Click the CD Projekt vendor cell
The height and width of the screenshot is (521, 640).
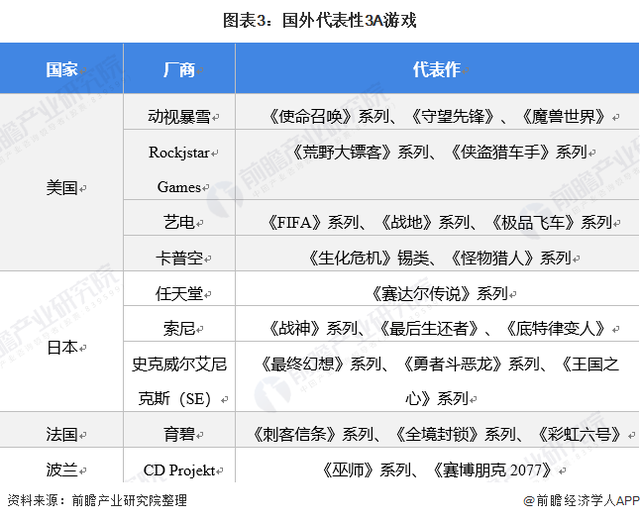[x=178, y=469]
